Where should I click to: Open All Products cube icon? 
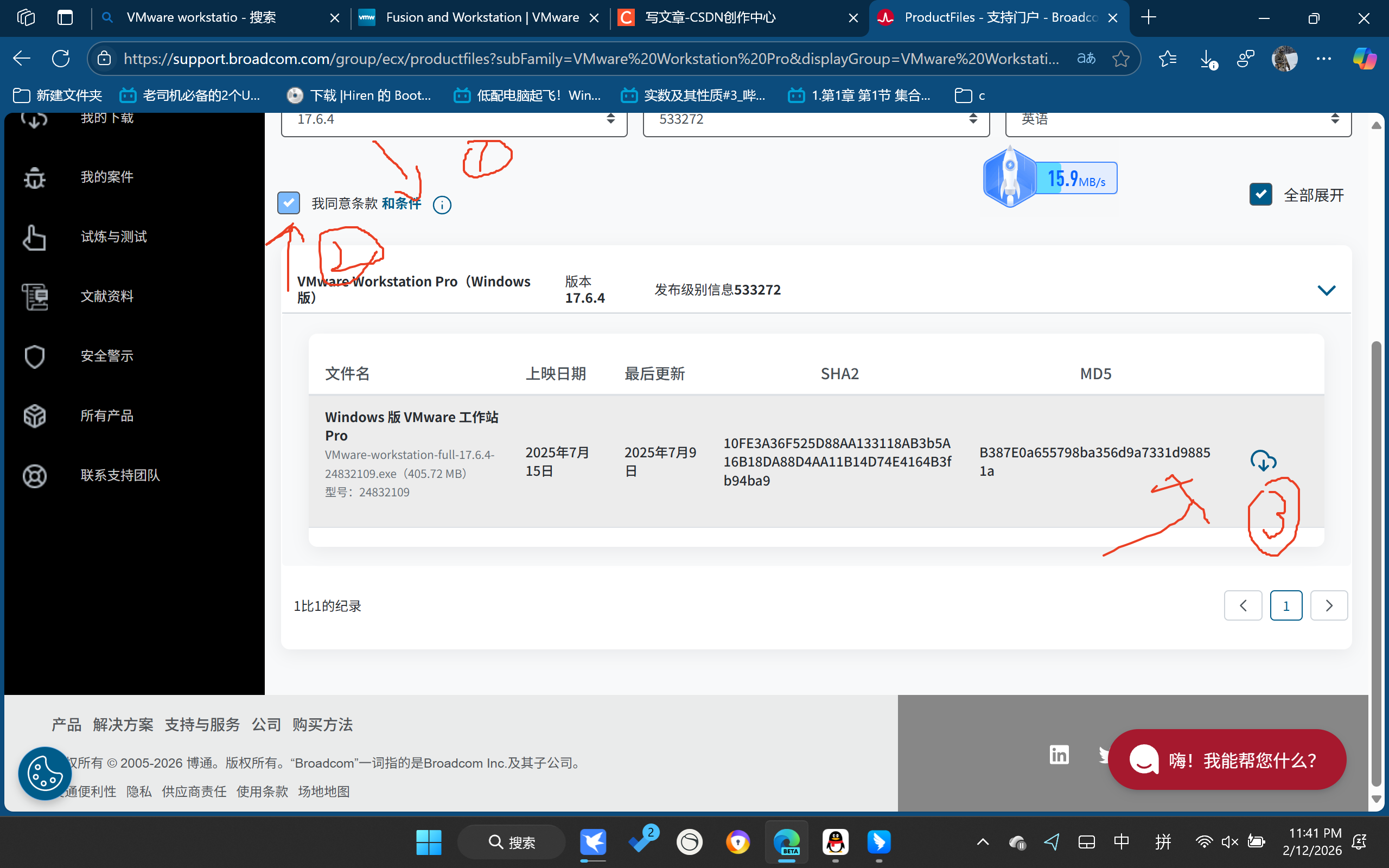pos(34,416)
